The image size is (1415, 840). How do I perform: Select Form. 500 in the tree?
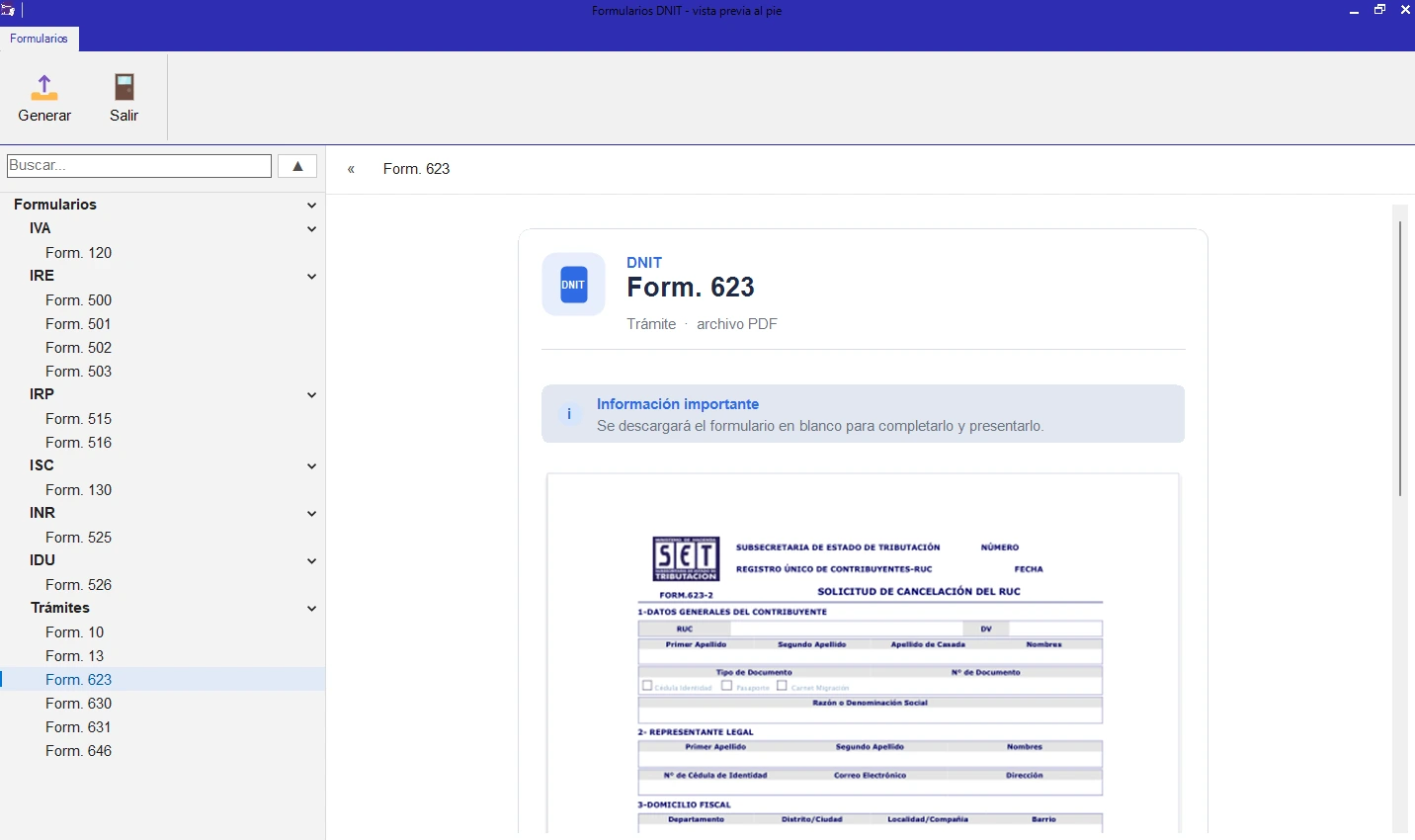pyautogui.click(x=79, y=300)
